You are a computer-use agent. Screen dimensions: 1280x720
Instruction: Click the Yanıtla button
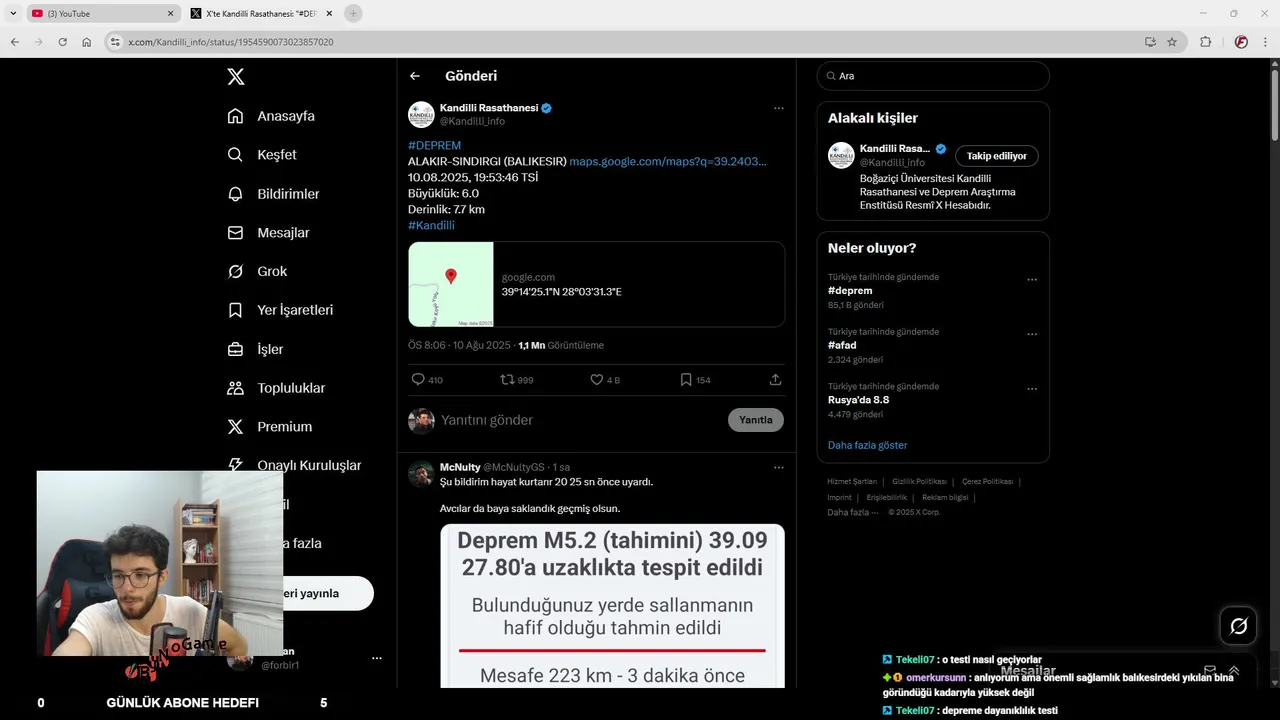tap(756, 420)
